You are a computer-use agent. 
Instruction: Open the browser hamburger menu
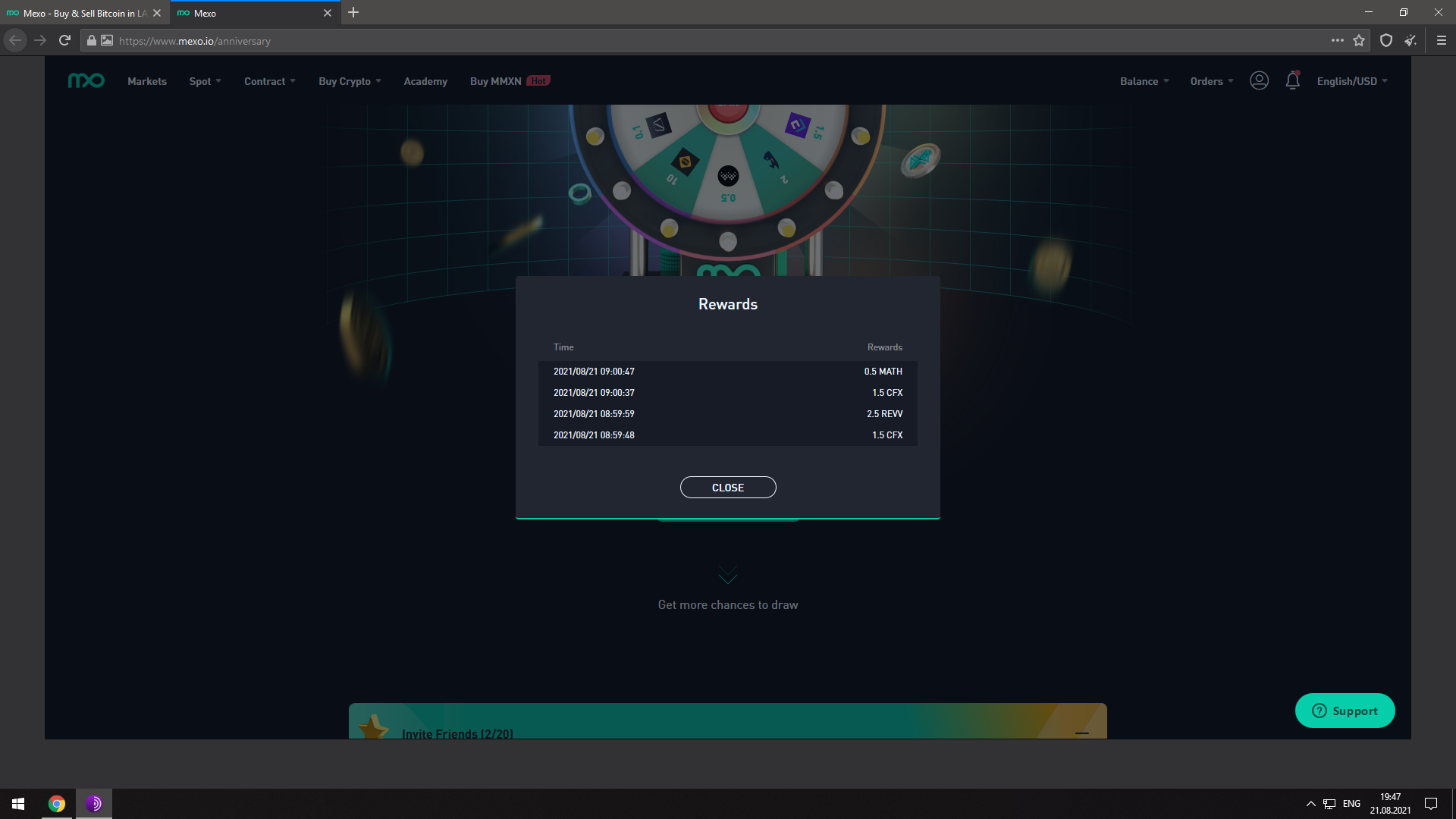pyautogui.click(x=1442, y=41)
